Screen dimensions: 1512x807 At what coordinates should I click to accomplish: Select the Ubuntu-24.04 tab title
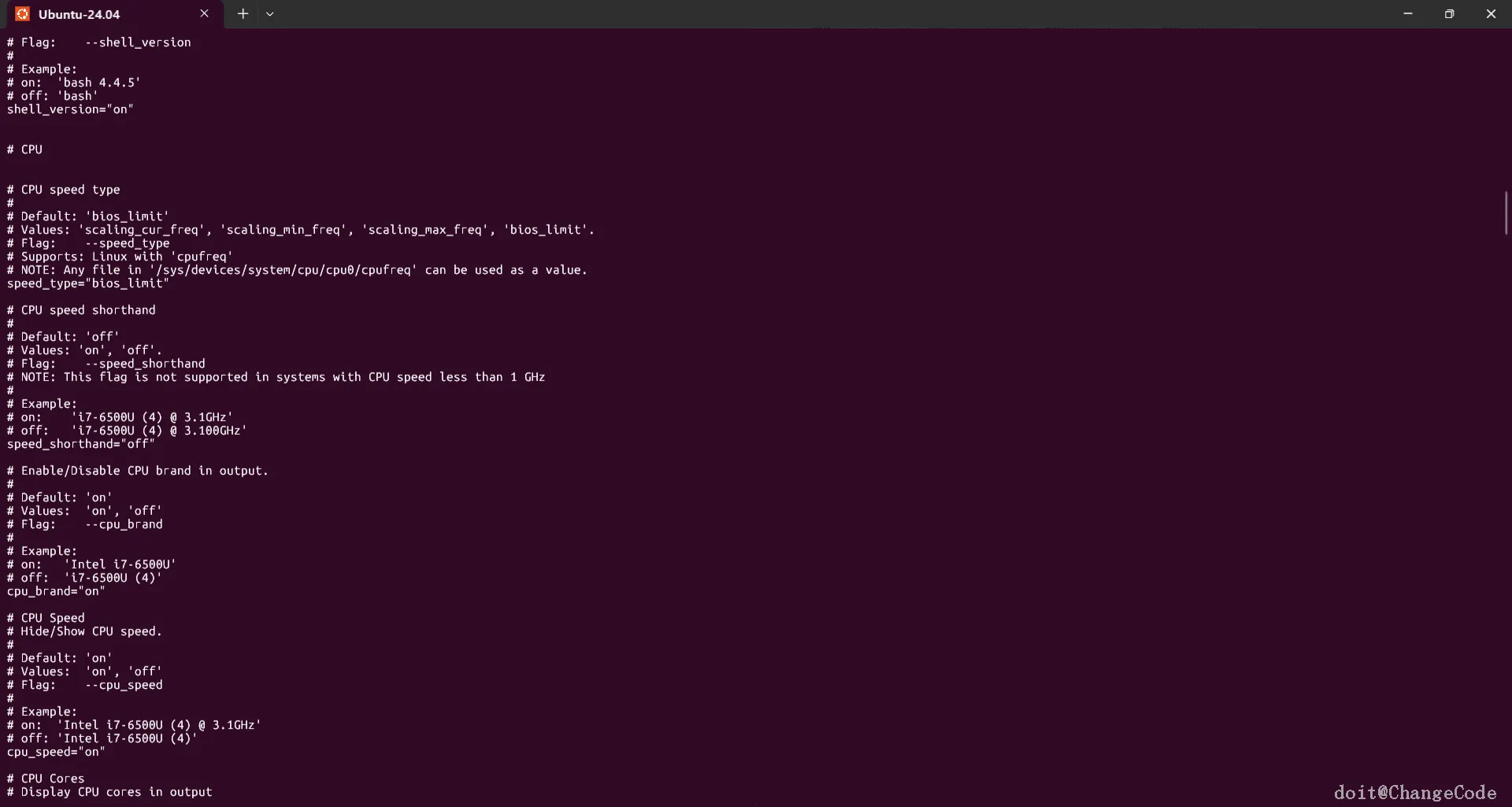(x=79, y=14)
